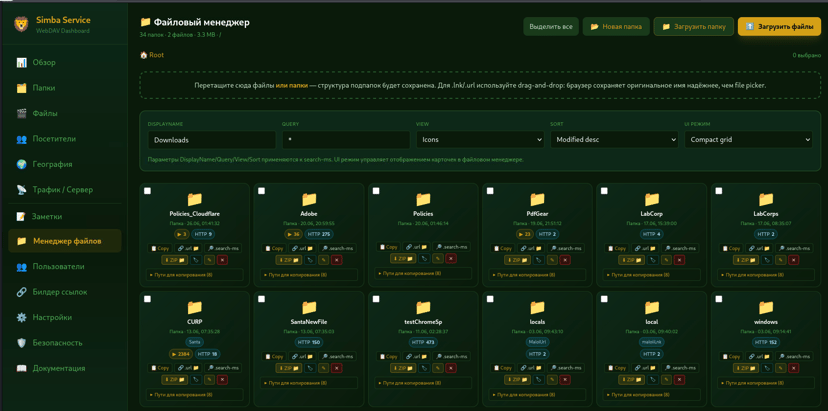The image size is (828, 411).
Task: Download the local folder as ZIP
Action: tap(632, 380)
